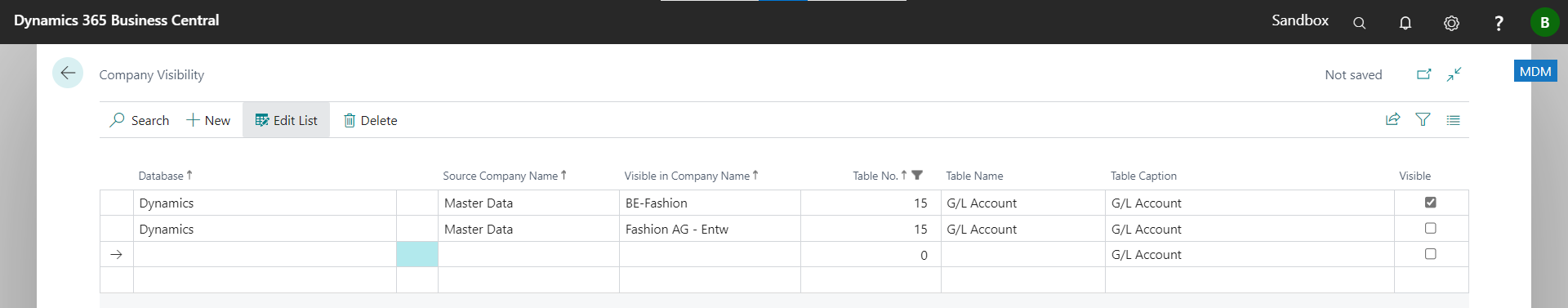Click the highlighted cell in new row
This screenshot has width=1568, height=308.
[417, 255]
